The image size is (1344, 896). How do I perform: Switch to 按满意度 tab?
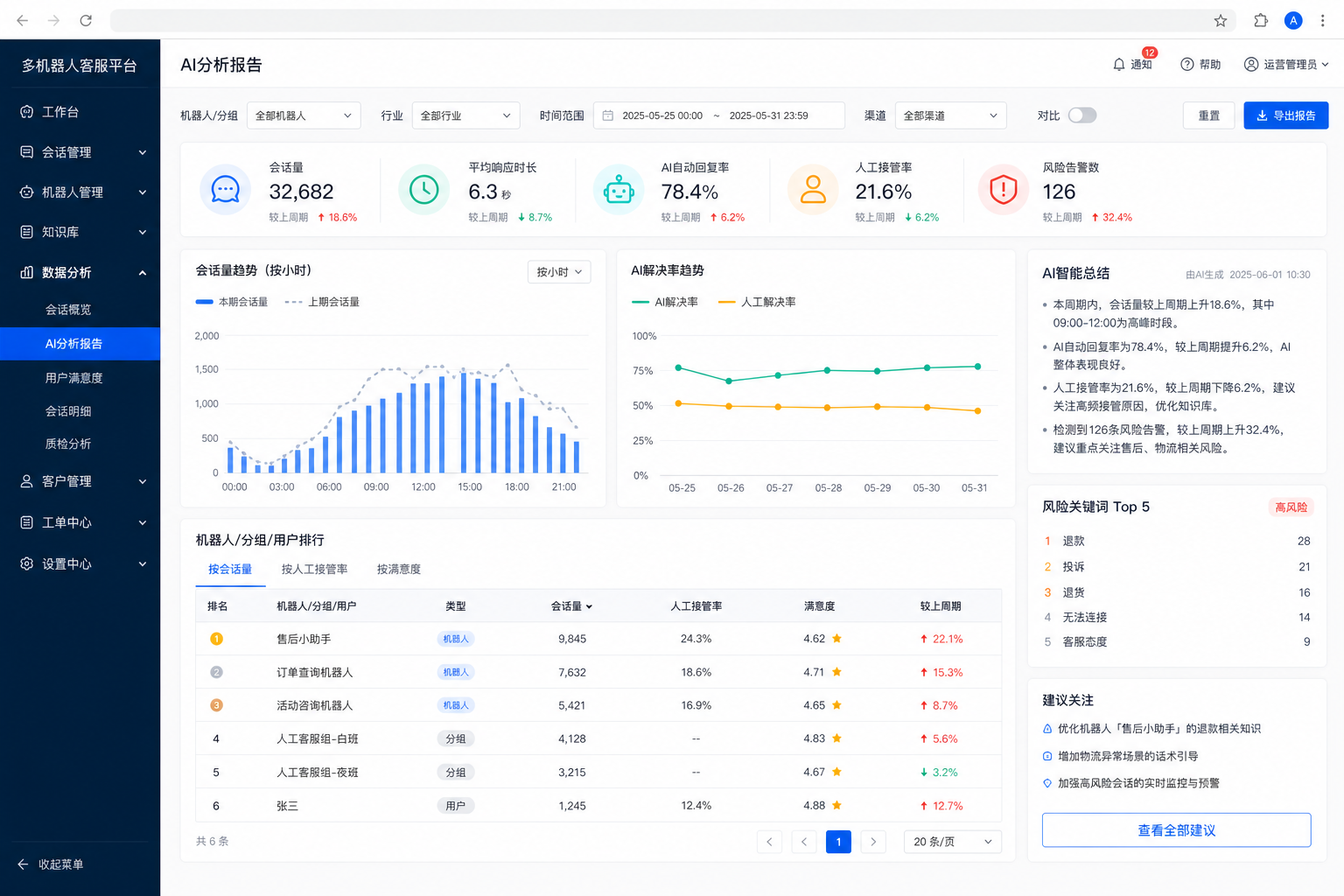[399, 570]
